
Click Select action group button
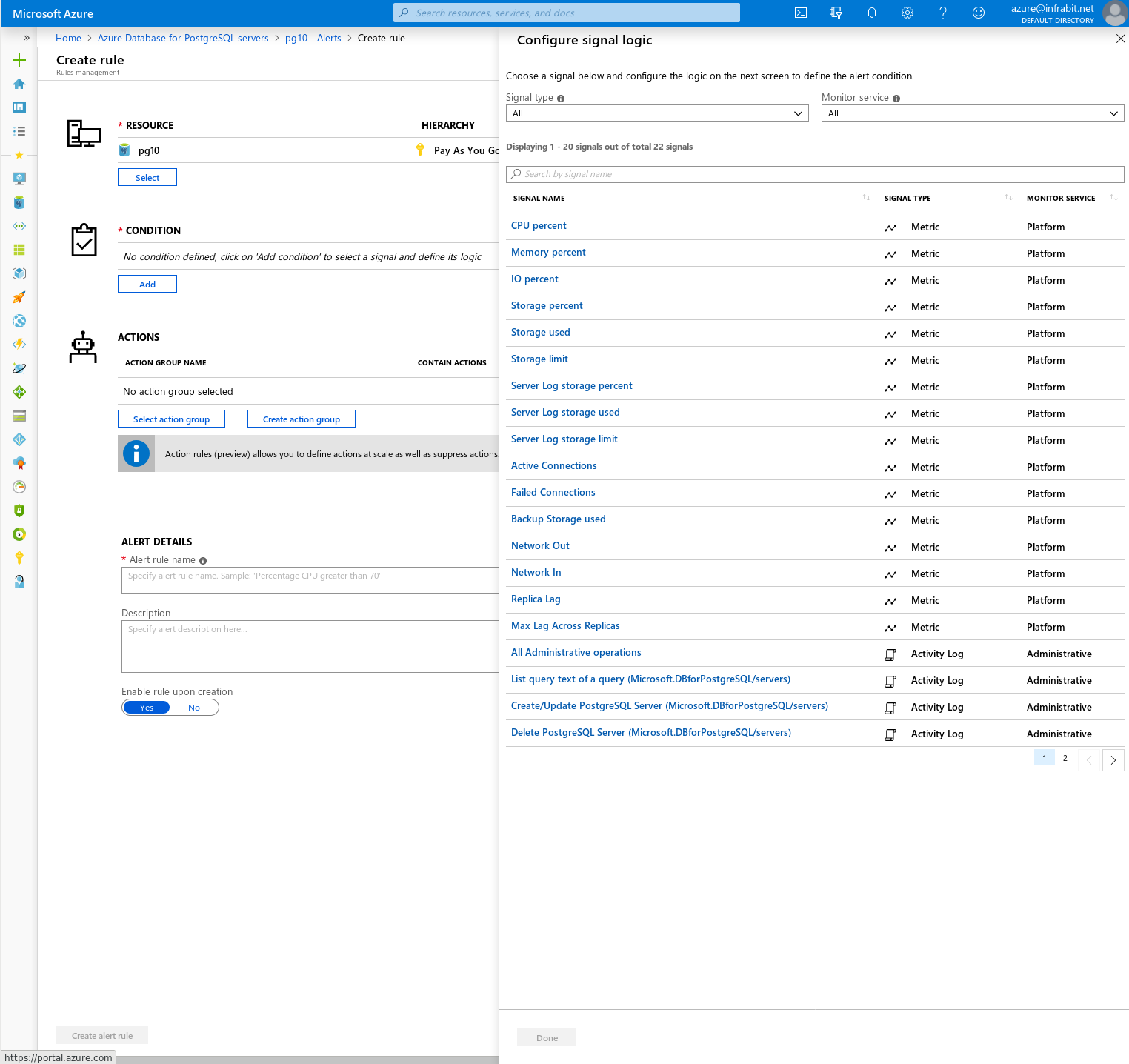(171, 419)
